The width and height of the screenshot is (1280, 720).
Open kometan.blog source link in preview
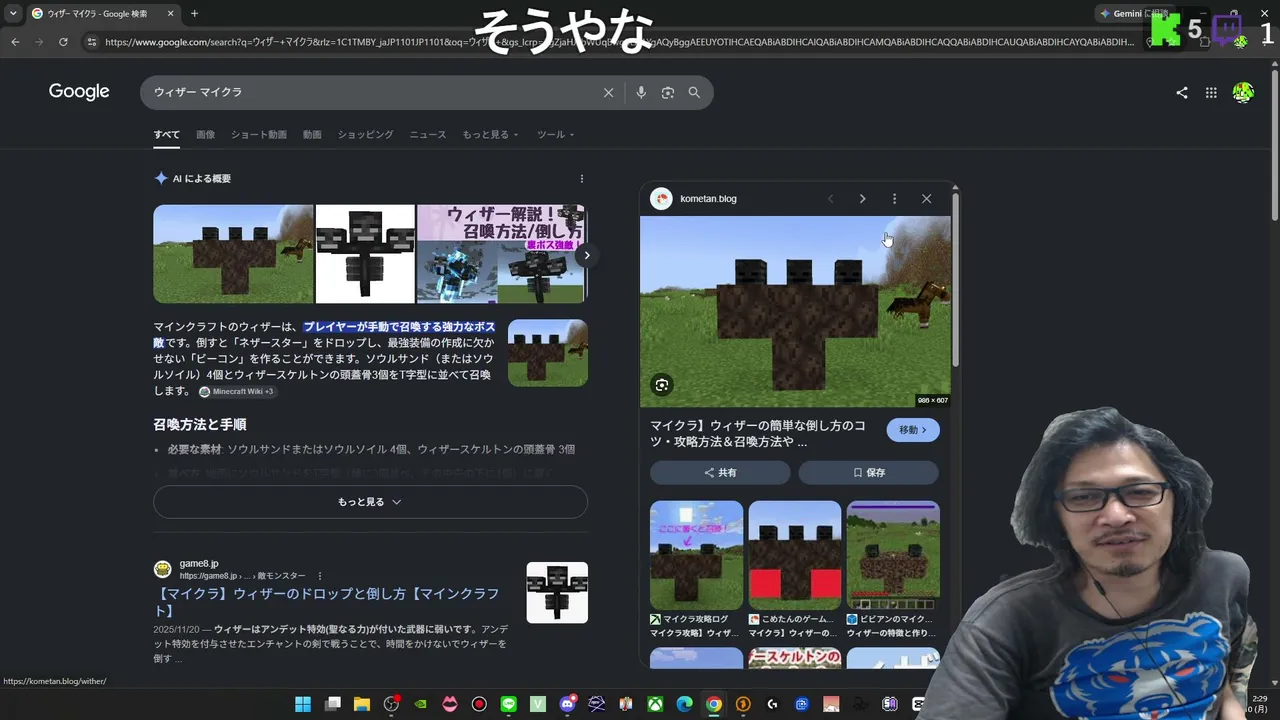(x=708, y=199)
